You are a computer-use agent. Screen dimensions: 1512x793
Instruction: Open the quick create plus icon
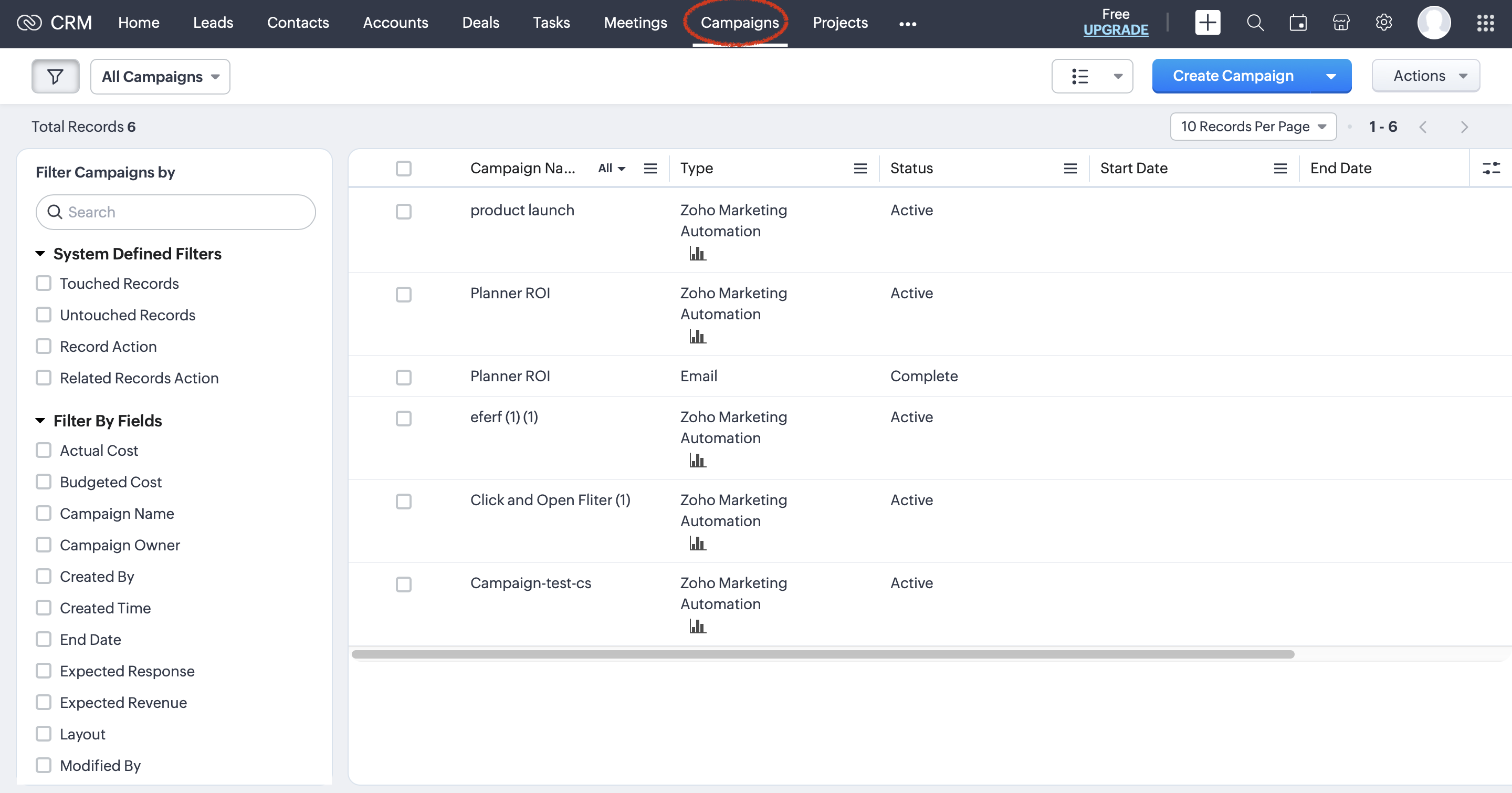point(1207,23)
